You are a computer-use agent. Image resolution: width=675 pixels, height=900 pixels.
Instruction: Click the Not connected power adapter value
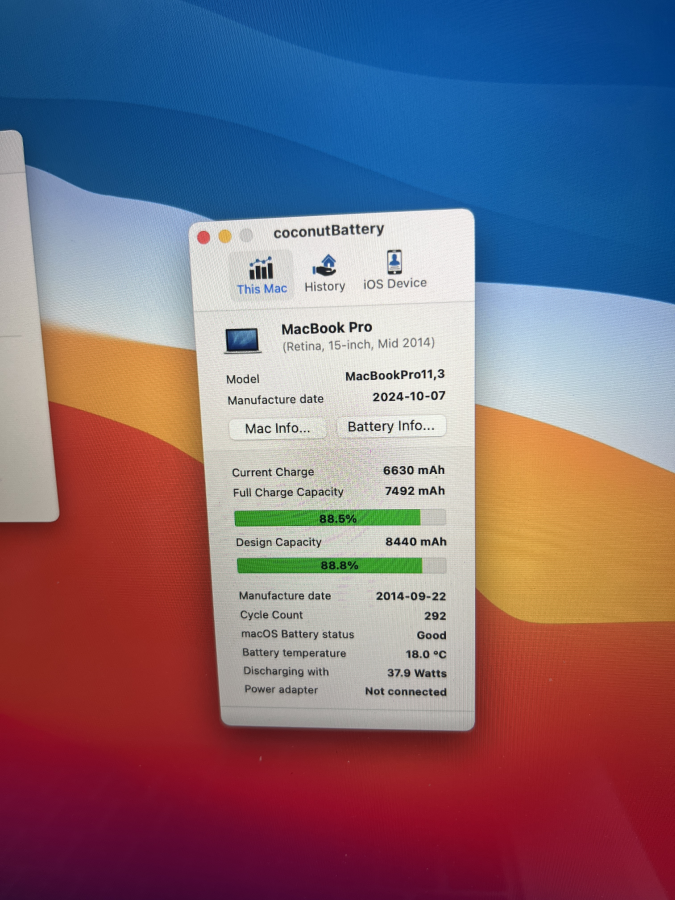click(x=406, y=692)
